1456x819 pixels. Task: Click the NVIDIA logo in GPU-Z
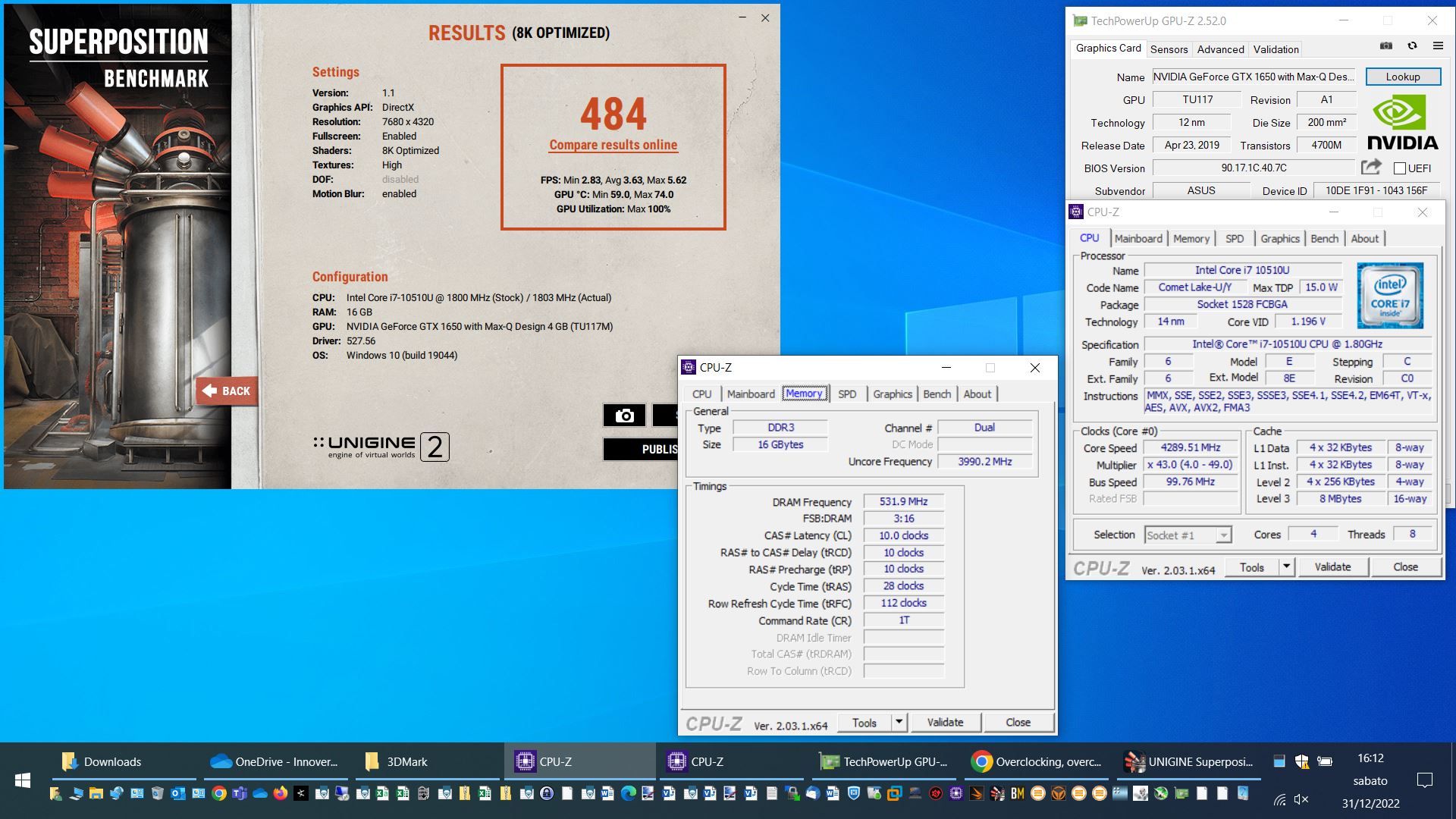point(1402,123)
